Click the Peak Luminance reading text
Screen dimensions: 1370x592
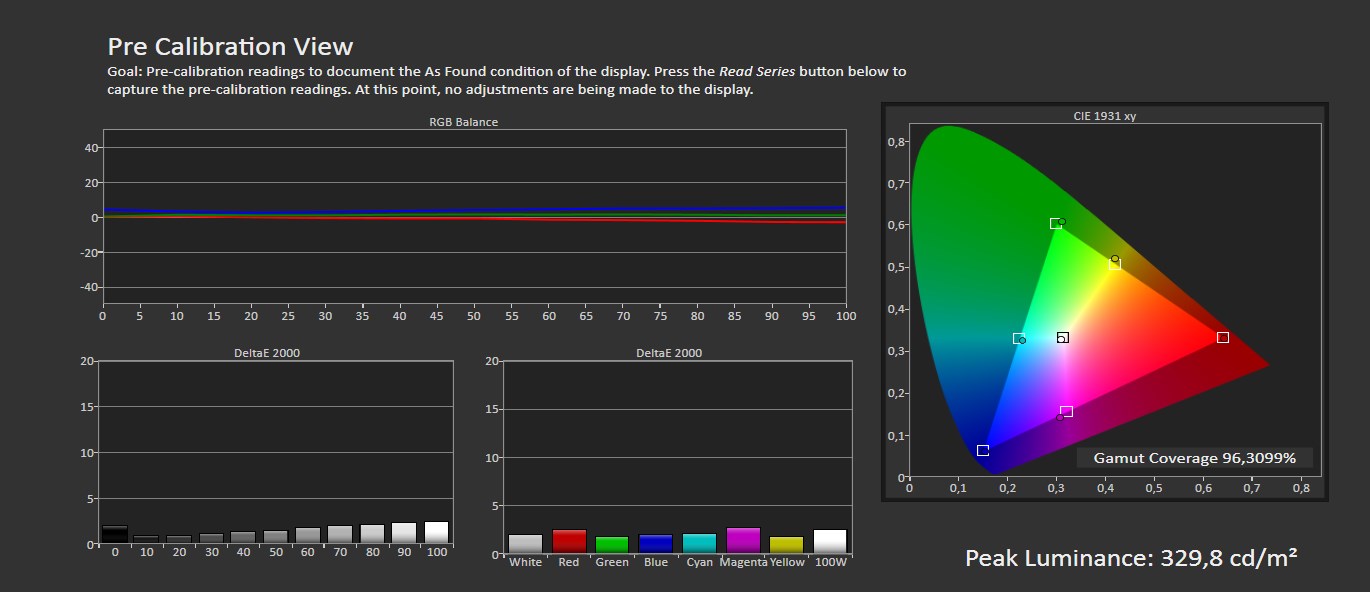(1130, 558)
